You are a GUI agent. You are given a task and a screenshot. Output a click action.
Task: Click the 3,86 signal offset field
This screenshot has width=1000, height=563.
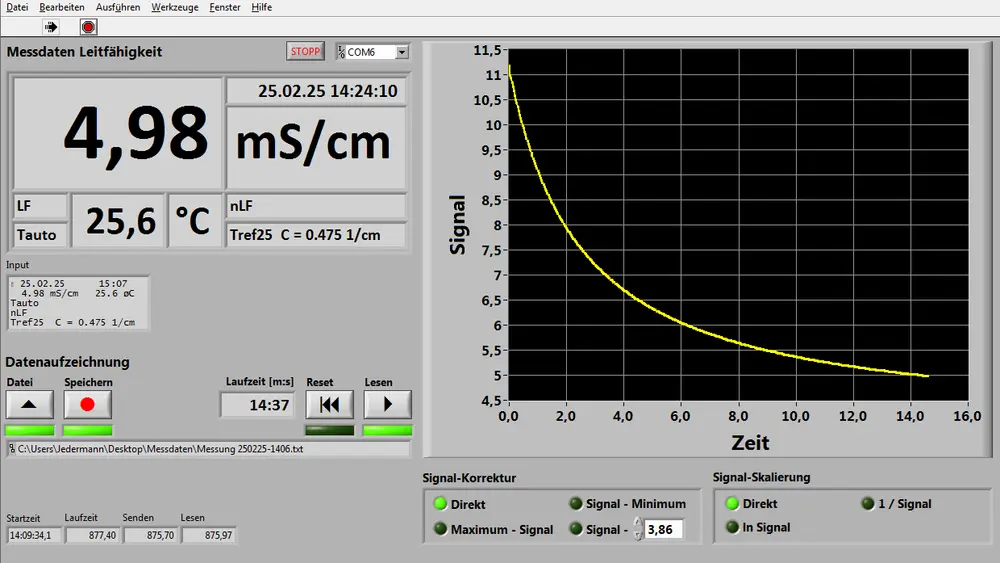click(664, 529)
